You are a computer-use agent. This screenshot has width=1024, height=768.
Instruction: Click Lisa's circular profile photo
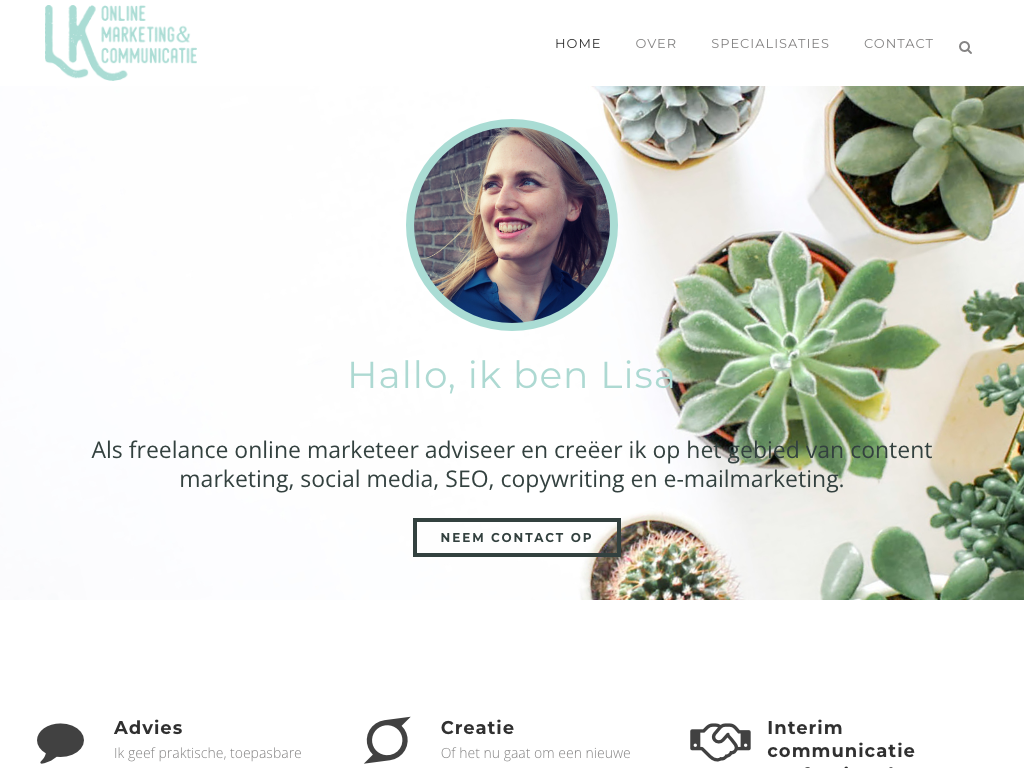pos(512,225)
